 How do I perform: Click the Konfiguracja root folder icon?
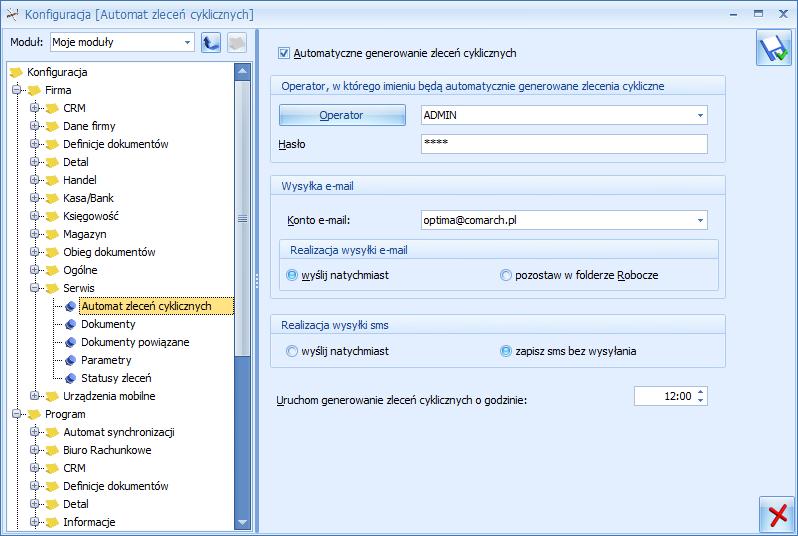pyautogui.click(x=16, y=72)
